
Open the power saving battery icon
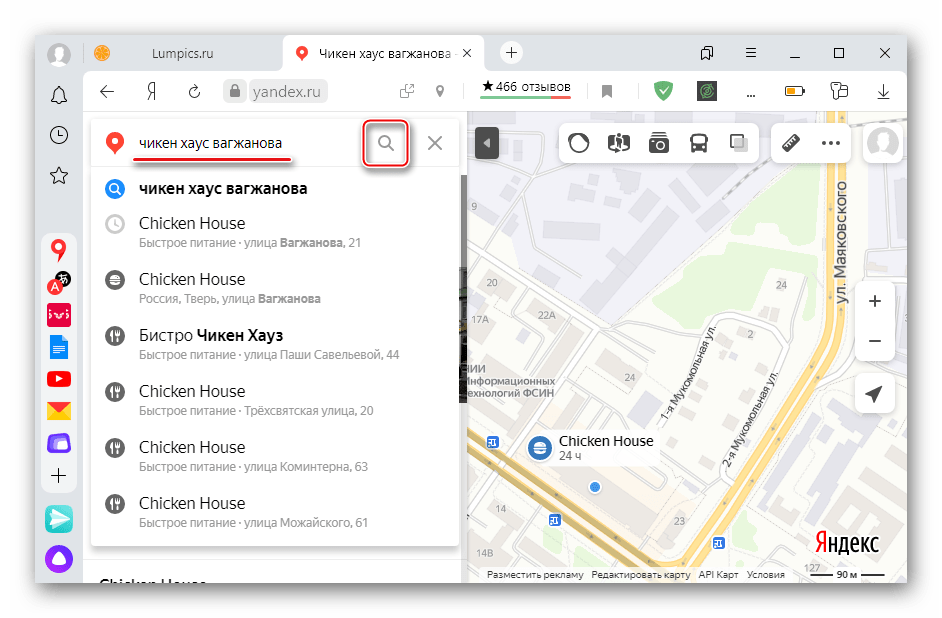point(794,91)
